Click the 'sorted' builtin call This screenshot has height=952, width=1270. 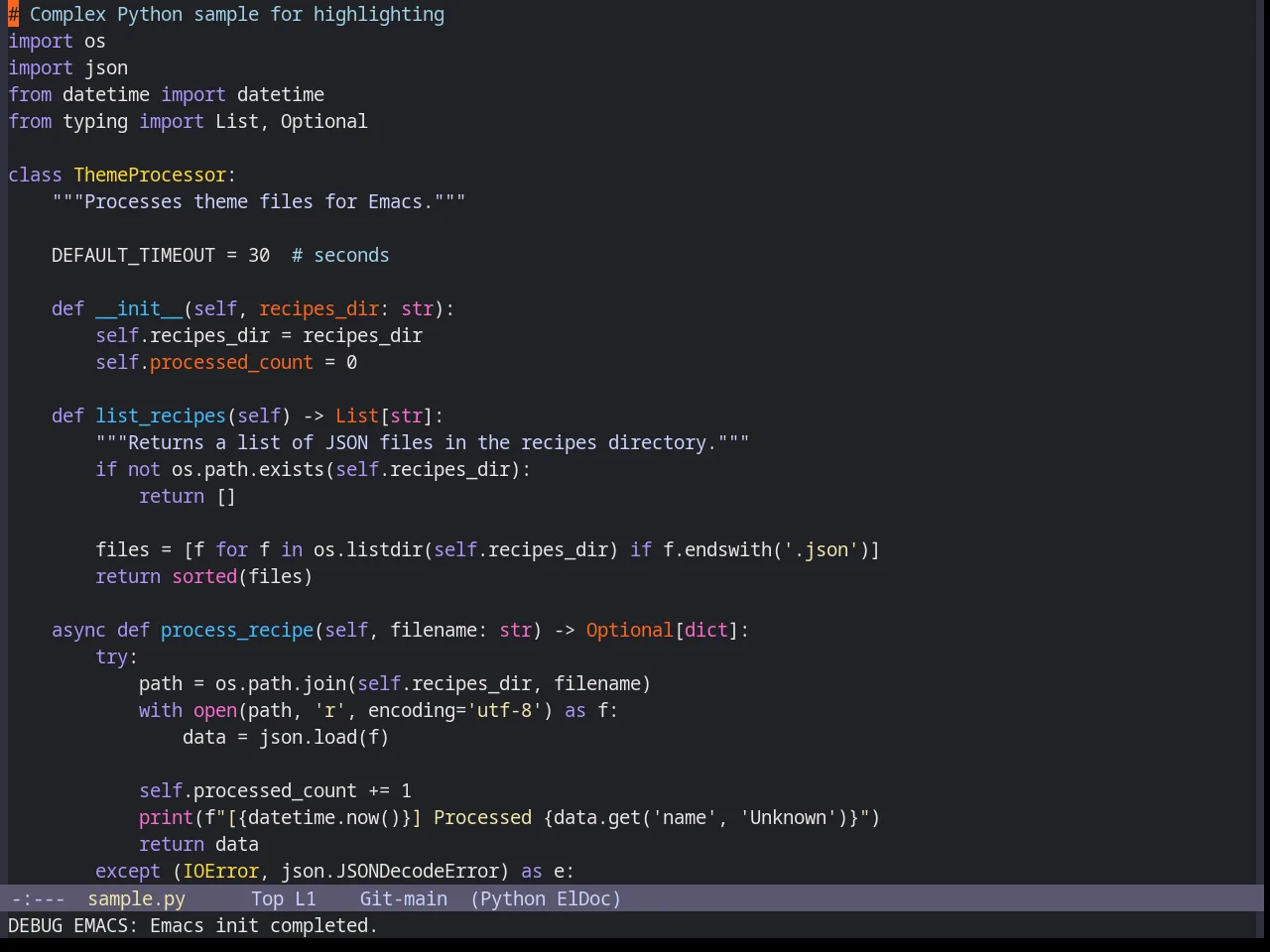tap(204, 576)
